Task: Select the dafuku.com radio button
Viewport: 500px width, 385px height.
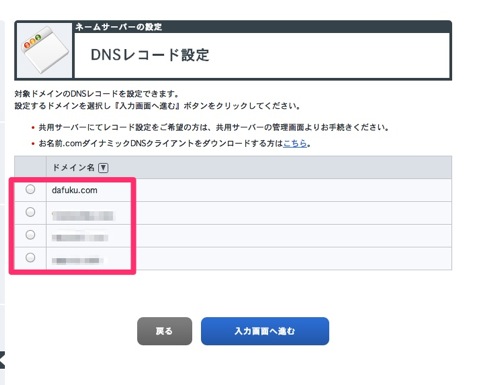Action: click(30, 189)
